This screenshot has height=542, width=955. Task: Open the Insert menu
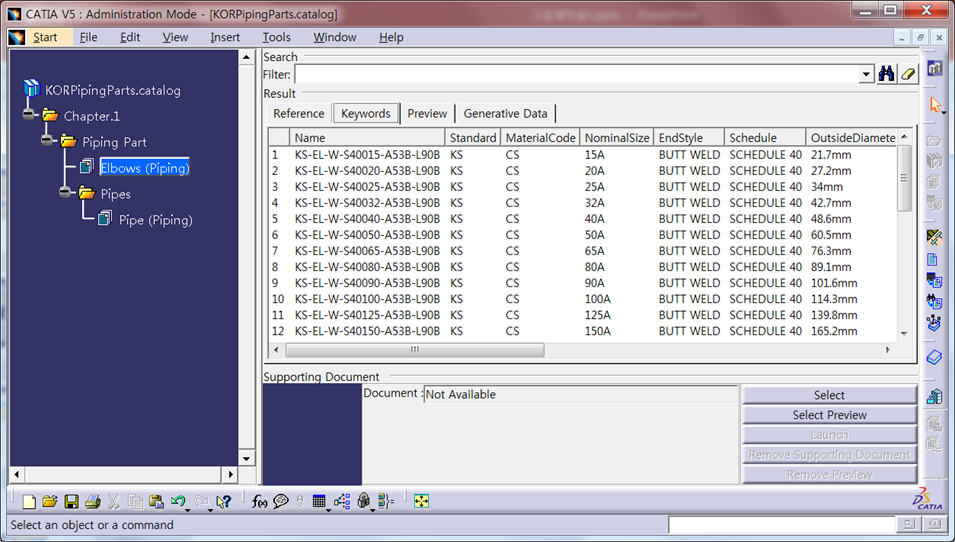pos(225,37)
